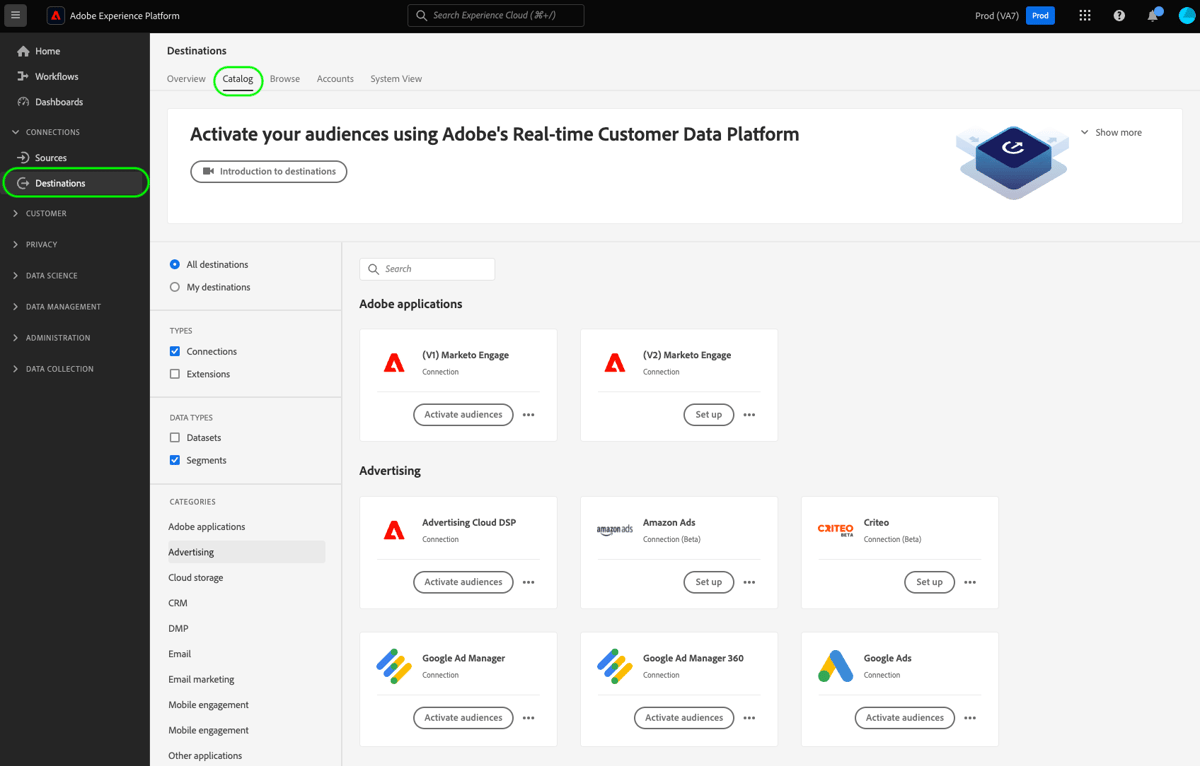Screen dimensions: 1200x766
Task: Click Introduction to destinations button
Action: pos(268,171)
